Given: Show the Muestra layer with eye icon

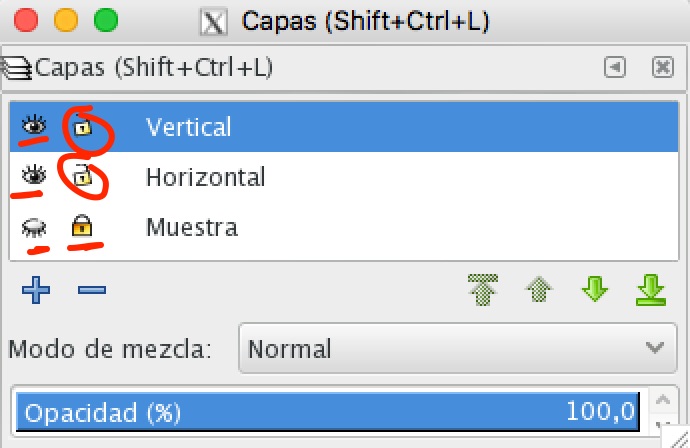Looking at the screenshot, I should [35, 229].
